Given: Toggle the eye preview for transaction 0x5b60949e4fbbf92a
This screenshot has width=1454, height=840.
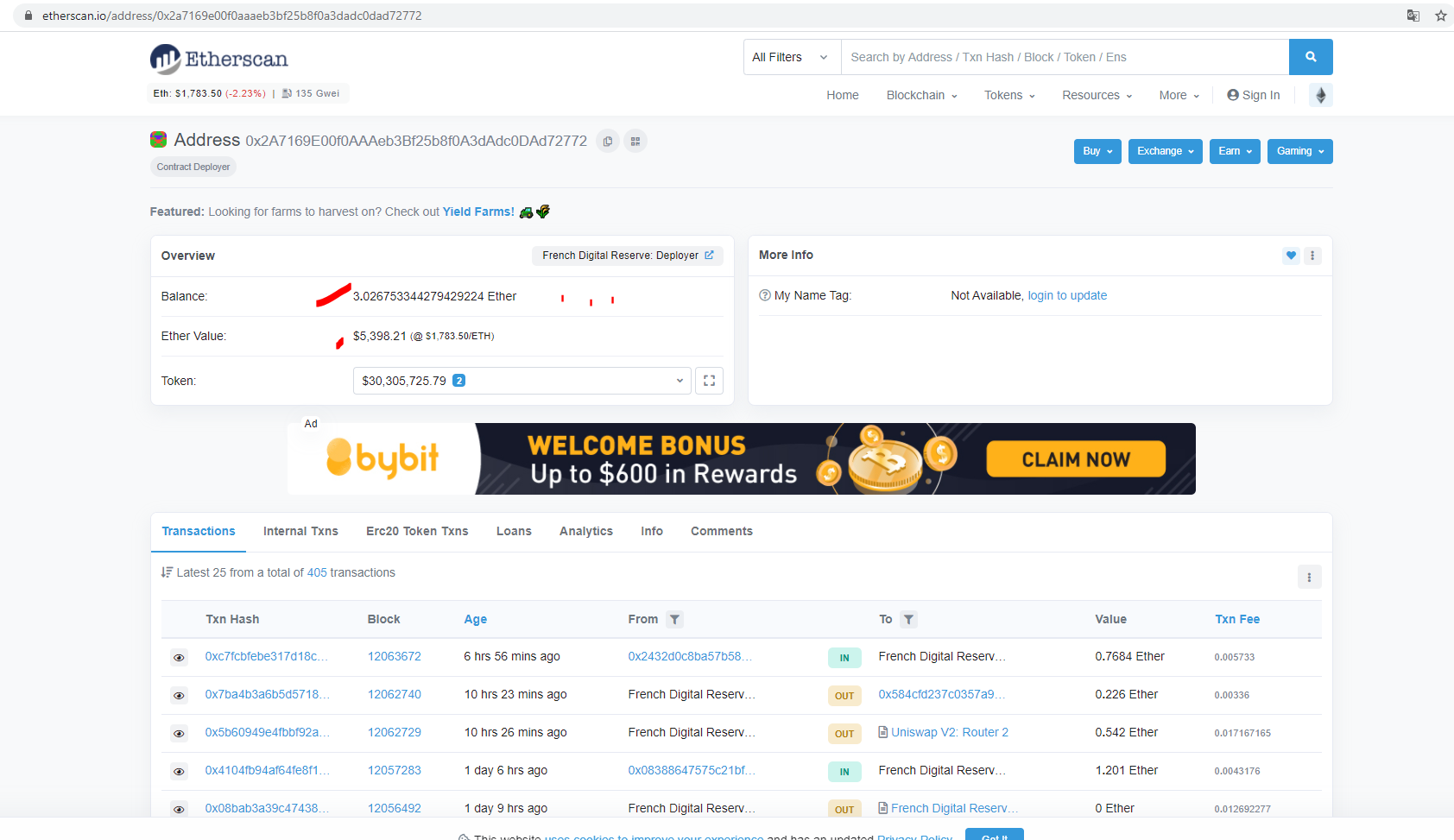Looking at the screenshot, I should (x=179, y=734).
